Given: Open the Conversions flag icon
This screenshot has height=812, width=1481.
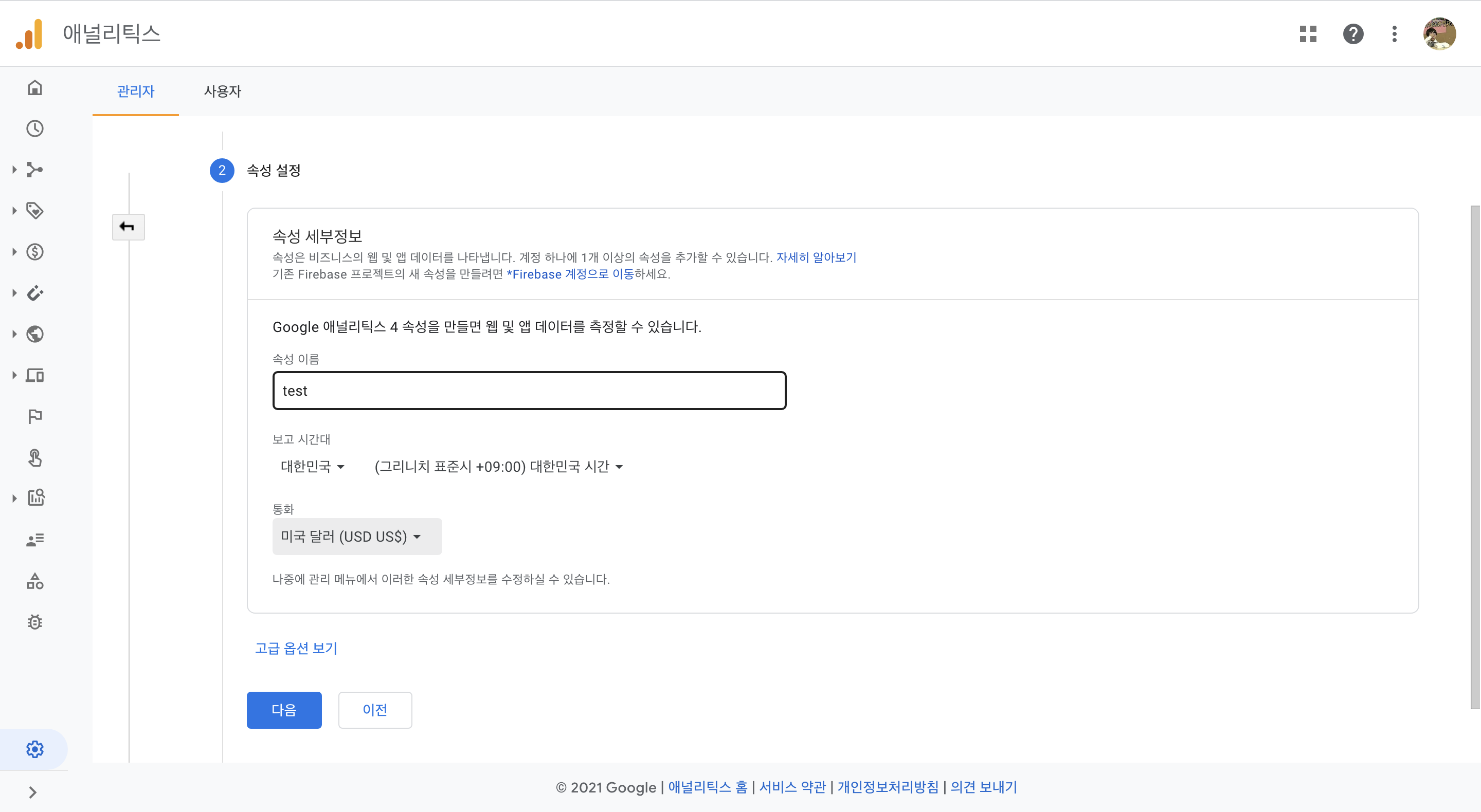Looking at the screenshot, I should click(34, 416).
